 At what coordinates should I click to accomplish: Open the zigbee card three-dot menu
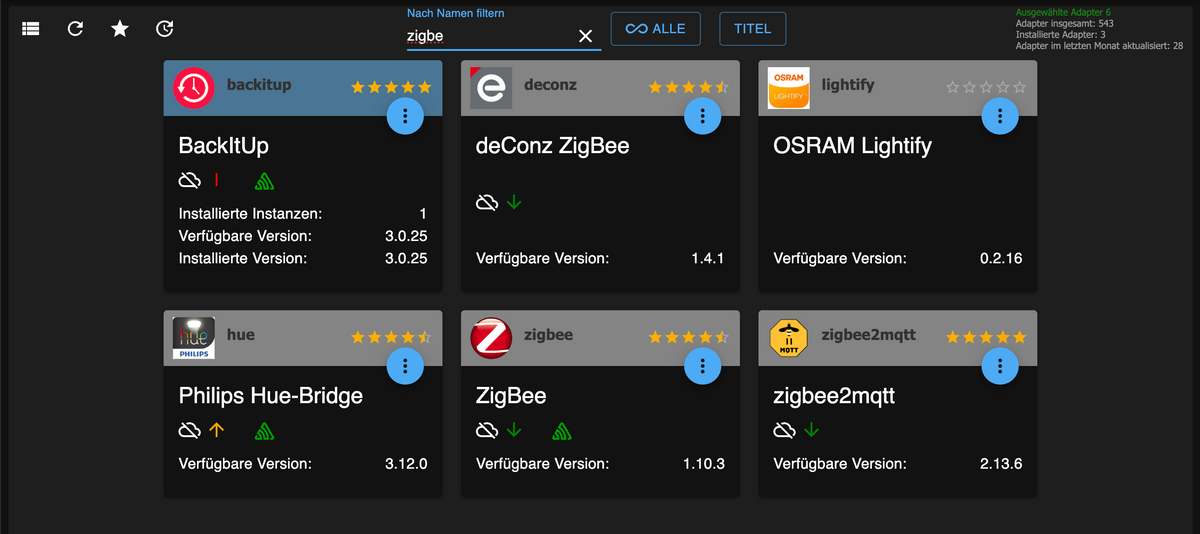point(703,366)
